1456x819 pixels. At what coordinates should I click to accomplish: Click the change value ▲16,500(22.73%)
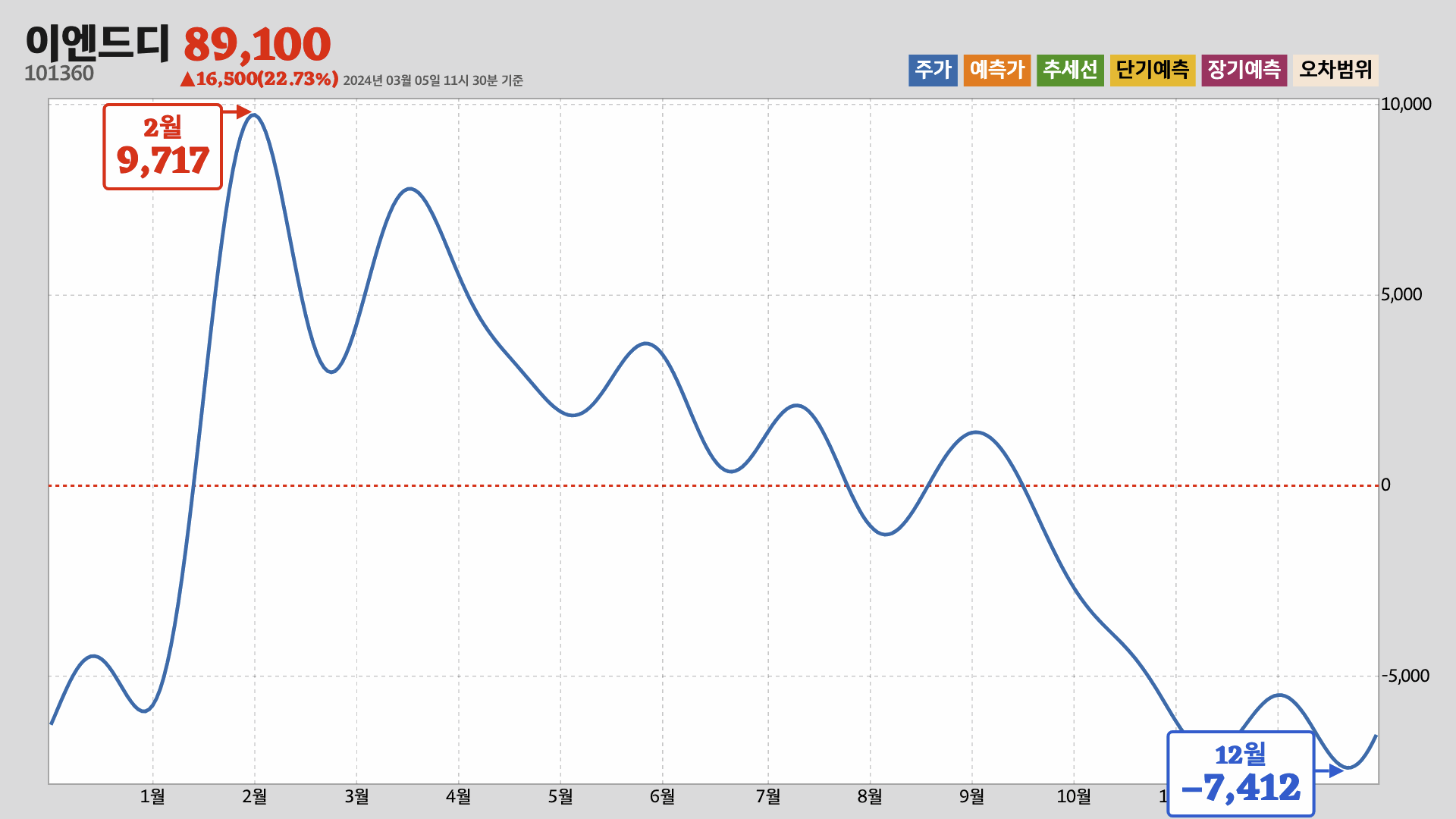tap(259, 79)
